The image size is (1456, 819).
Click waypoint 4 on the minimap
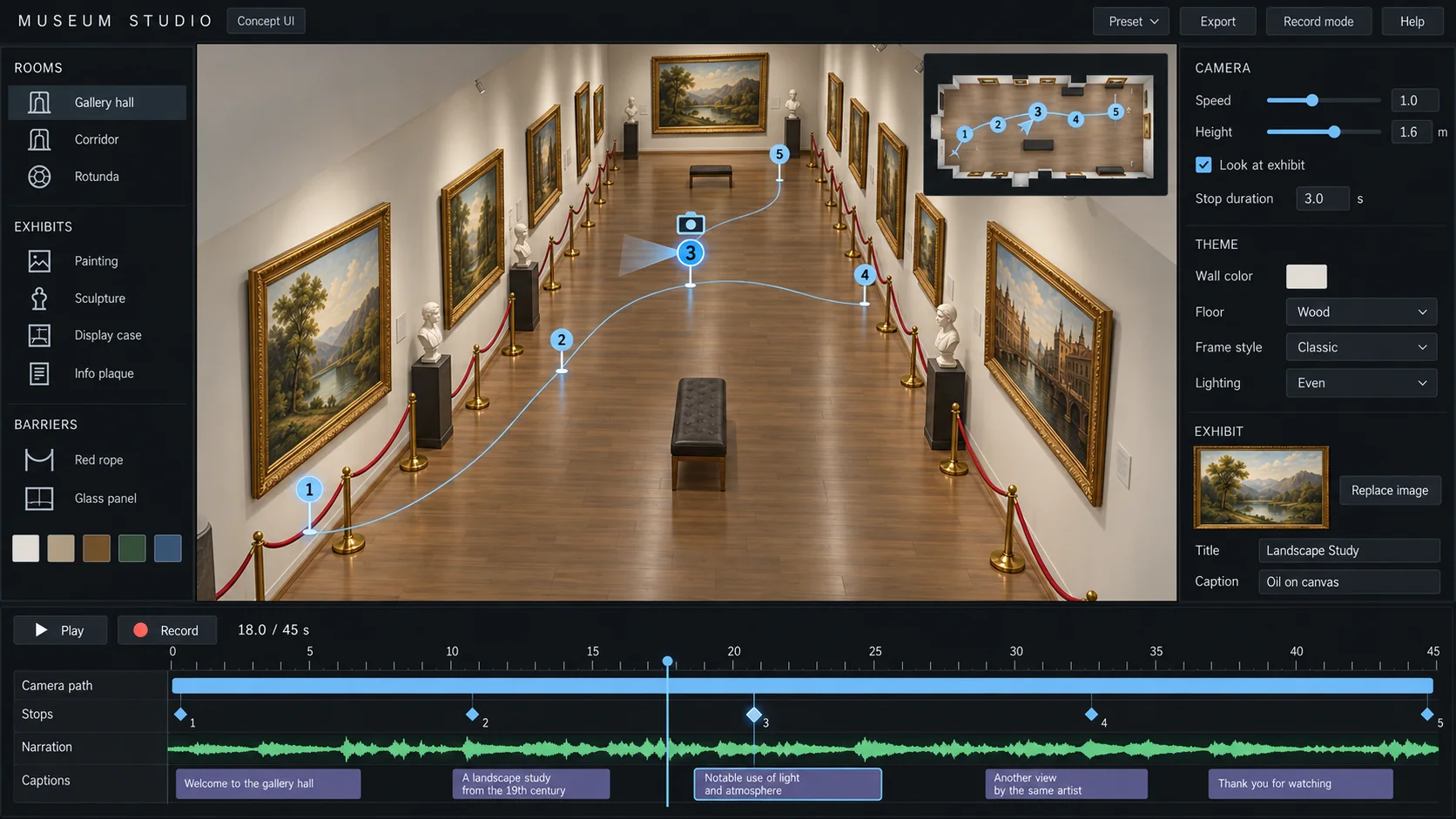point(1075,119)
